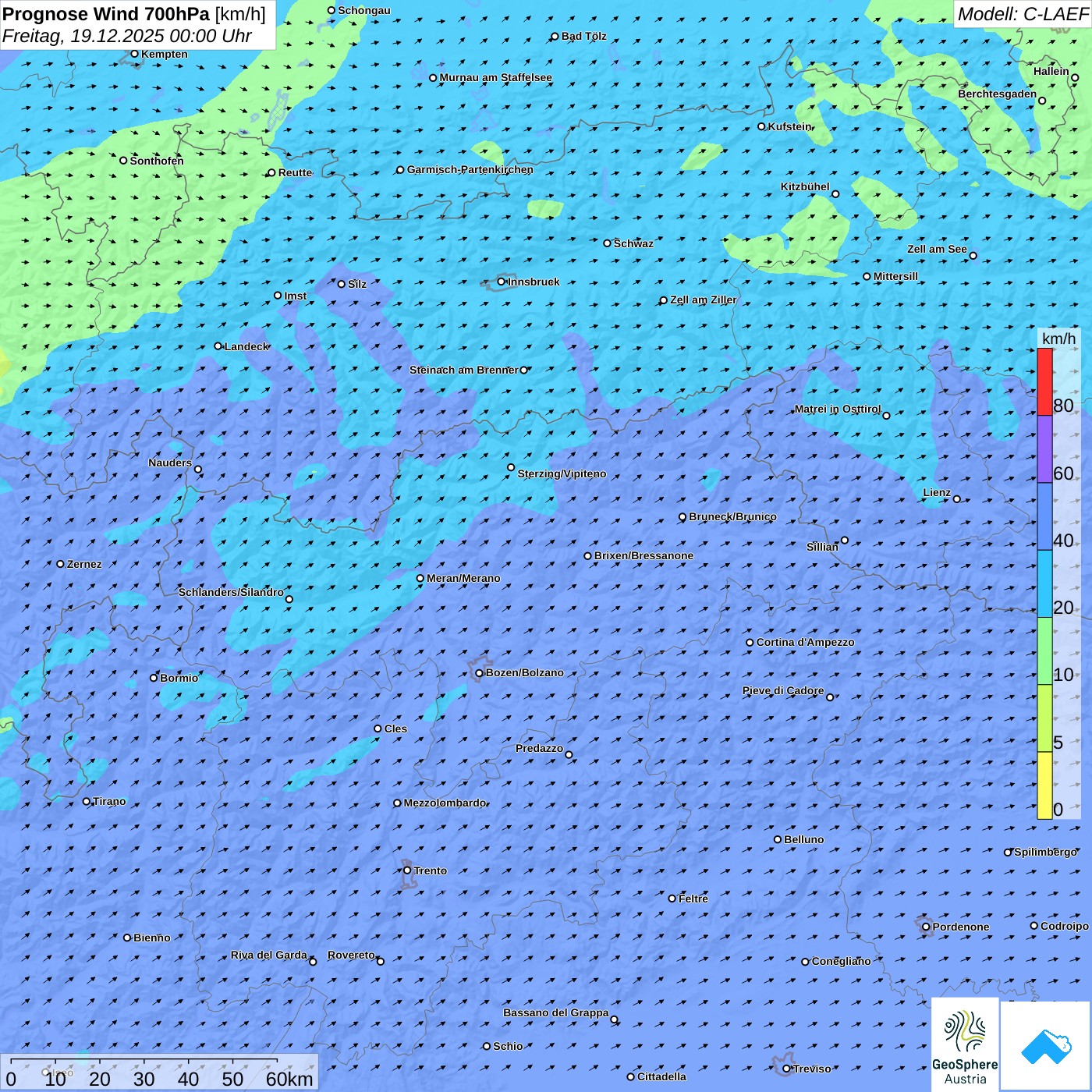Click the 'Cittadella' label
The image size is (1092, 1092).
point(661,1076)
